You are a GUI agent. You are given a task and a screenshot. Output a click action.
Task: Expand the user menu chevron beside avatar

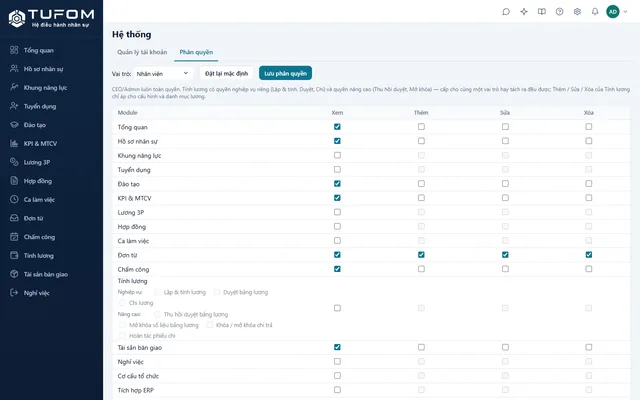(x=625, y=12)
